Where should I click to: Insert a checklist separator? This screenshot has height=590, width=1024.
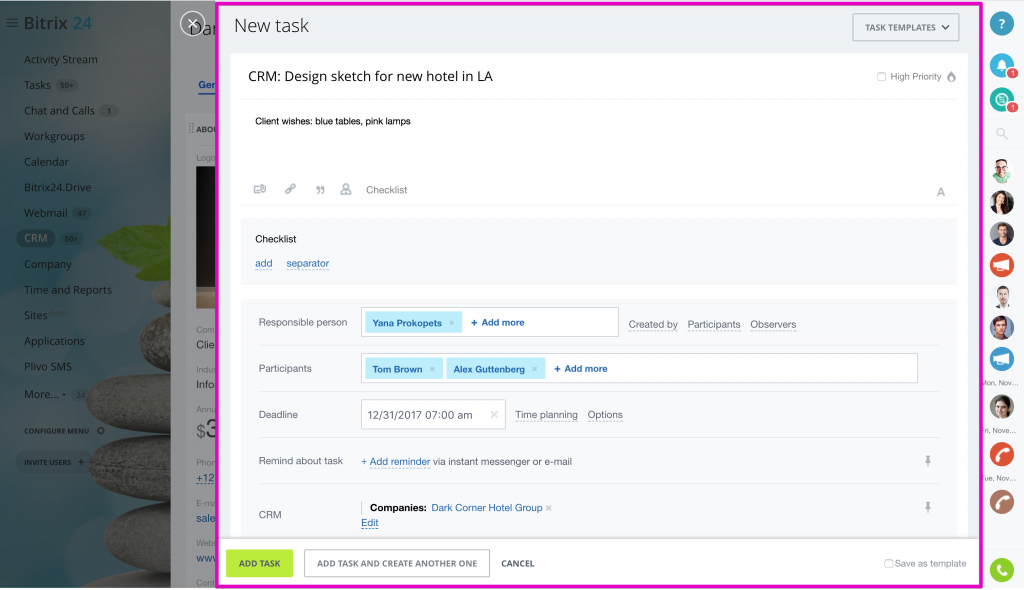[308, 263]
